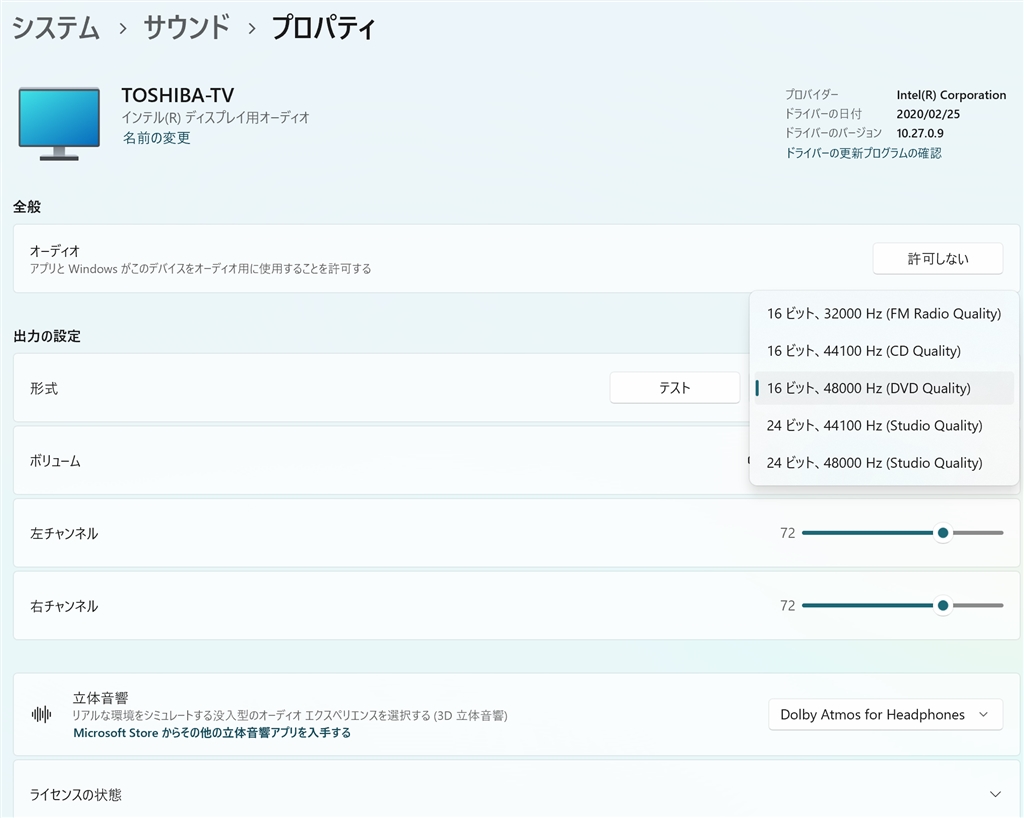The image size is (1024, 818).
Task: Go back to システム breadcrumb
Action: (56, 28)
